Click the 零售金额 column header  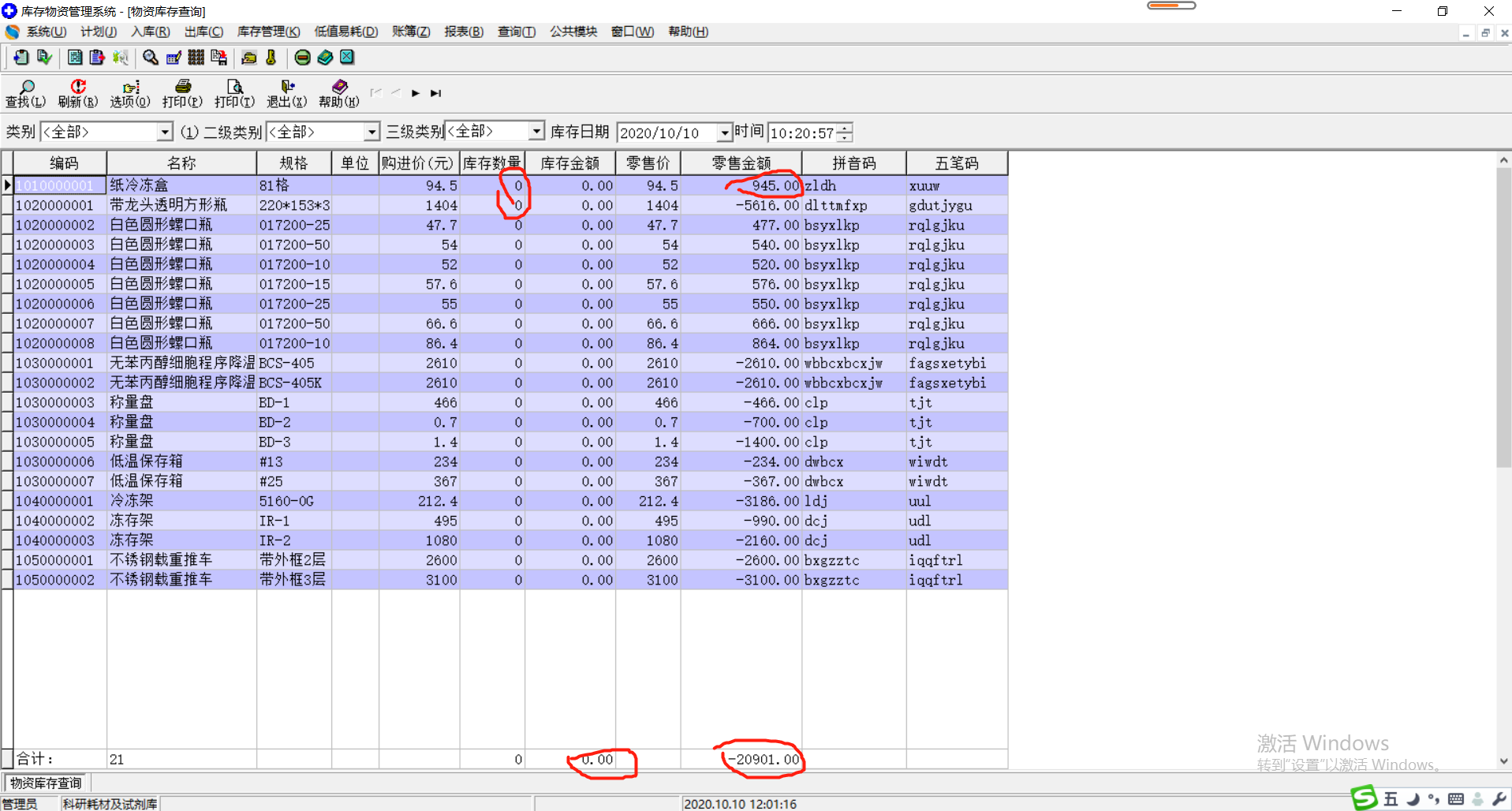point(741,163)
